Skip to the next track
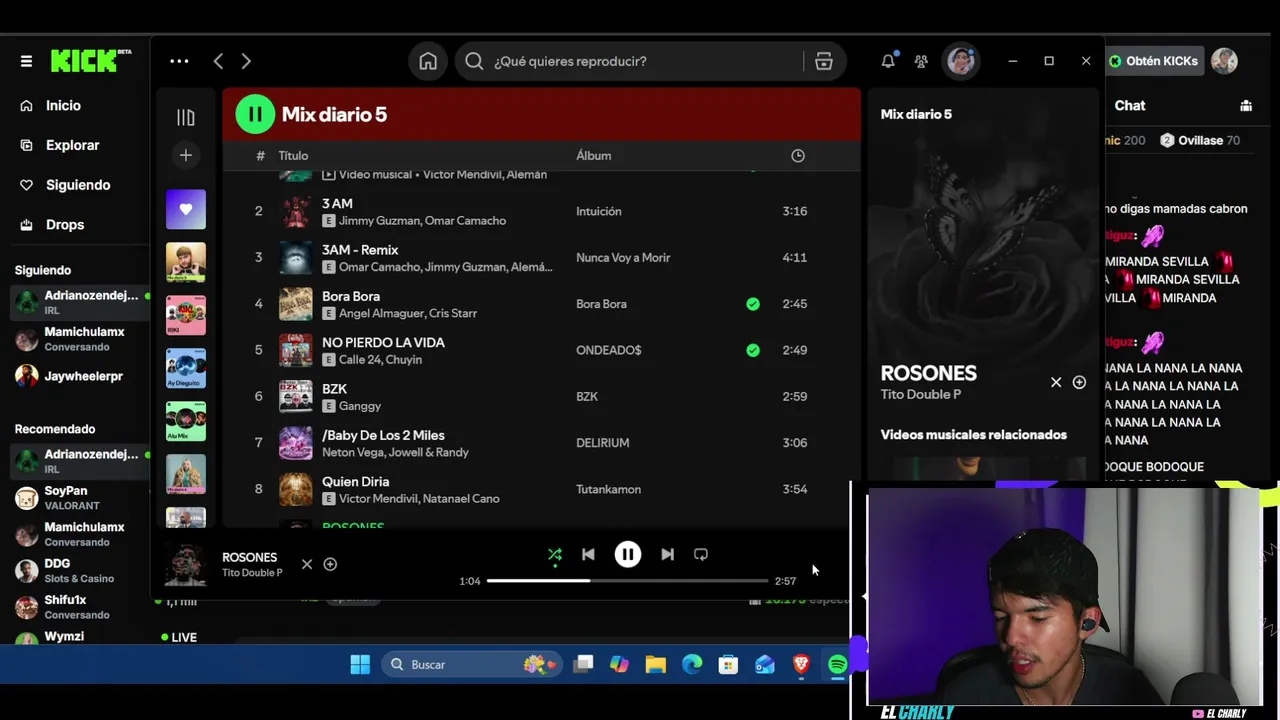The height and width of the screenshot is (720, 1280). [x=667, y=554]
